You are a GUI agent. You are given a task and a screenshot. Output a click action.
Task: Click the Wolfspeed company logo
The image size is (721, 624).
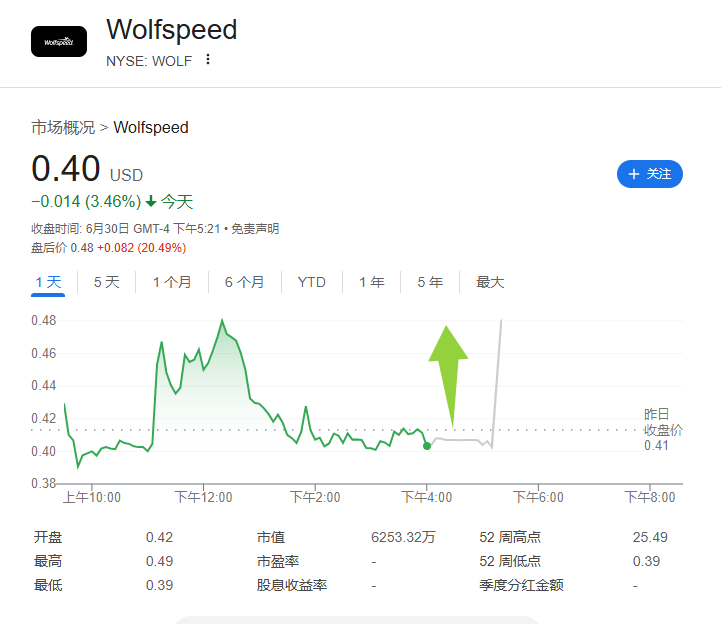pos(59,41)
